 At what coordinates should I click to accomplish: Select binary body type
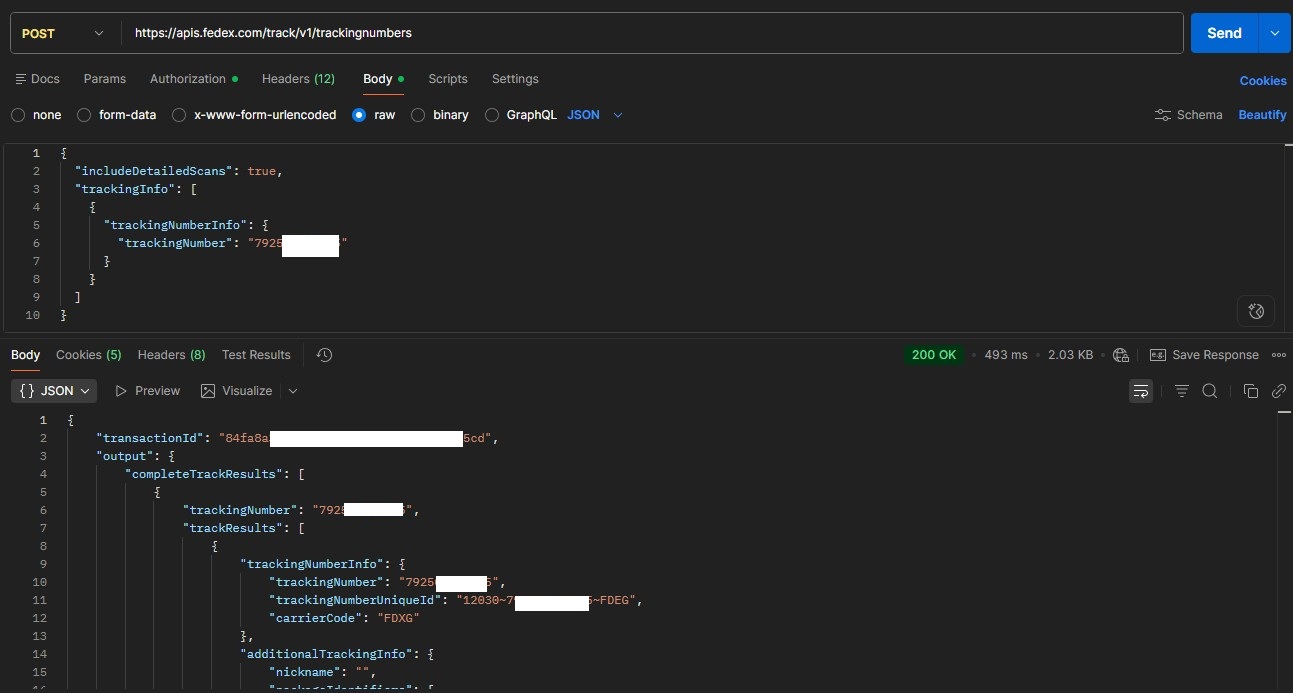tap(440, 115)
